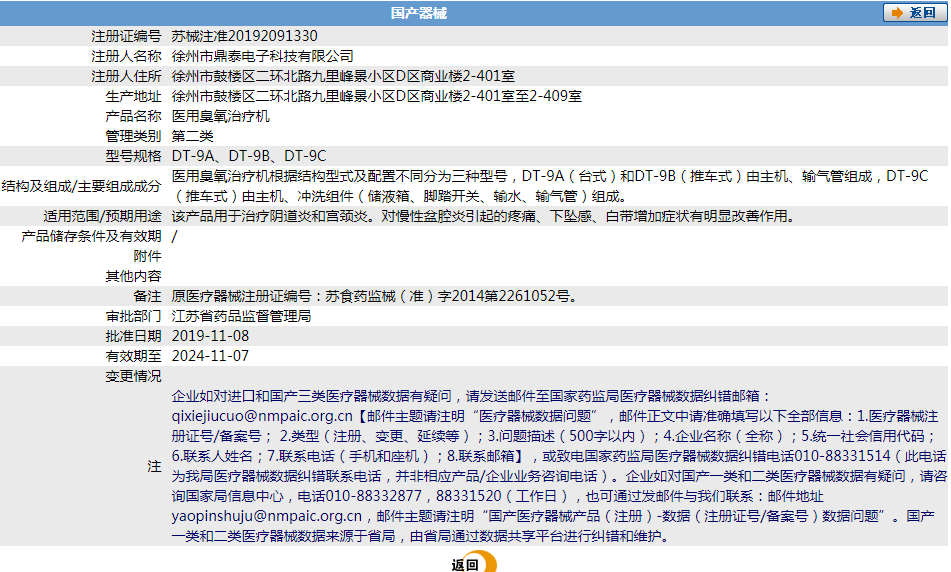Click approval date 2019-11-08
The width and height of the screenshot is (951, 572).
(x=210, y=336)
